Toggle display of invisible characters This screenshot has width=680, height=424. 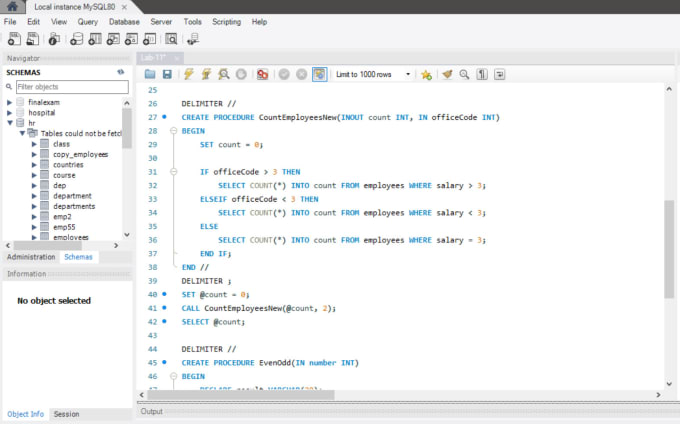(482, 74)
